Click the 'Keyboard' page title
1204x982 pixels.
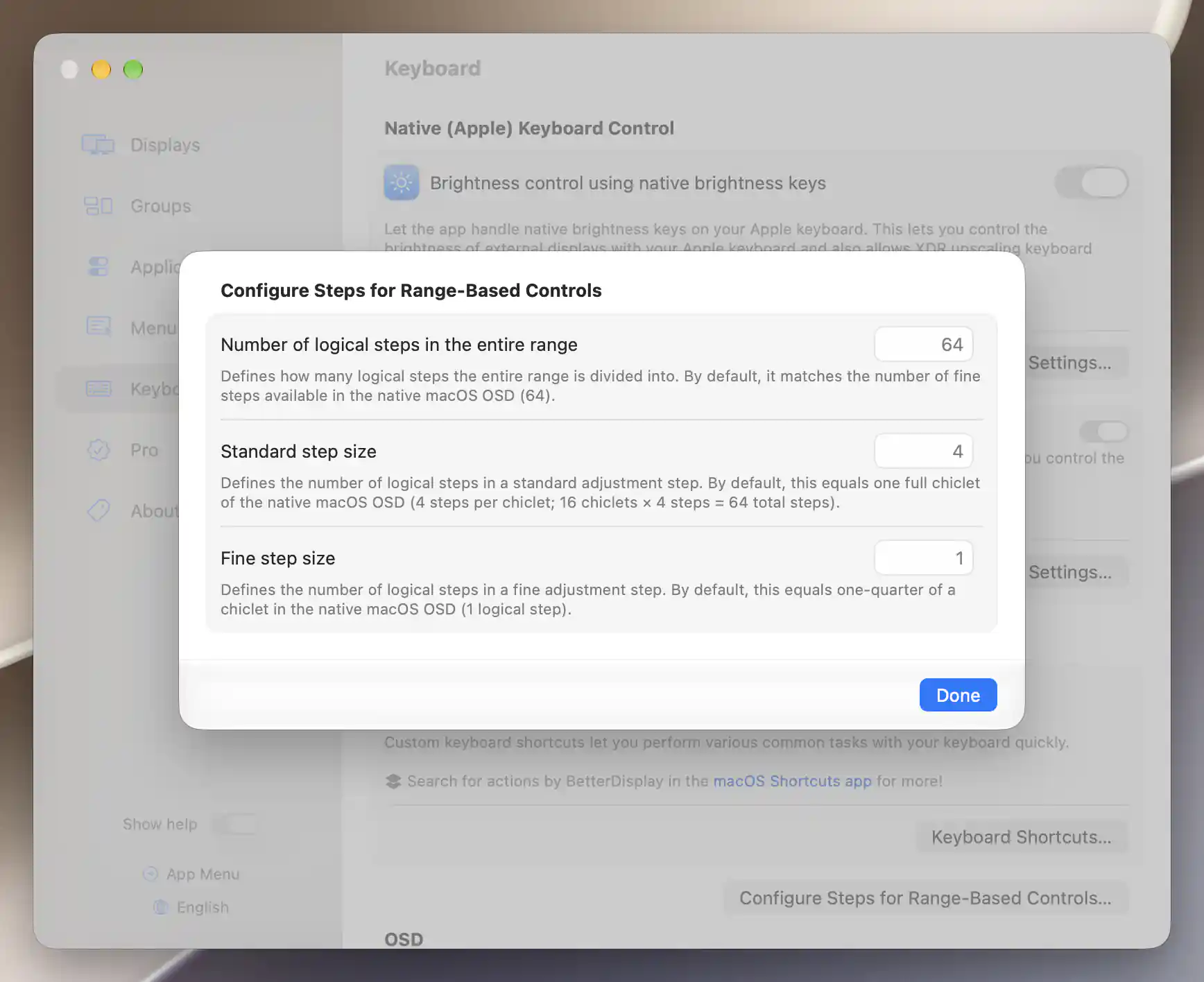pyautogui.click(x=433, y=68)
